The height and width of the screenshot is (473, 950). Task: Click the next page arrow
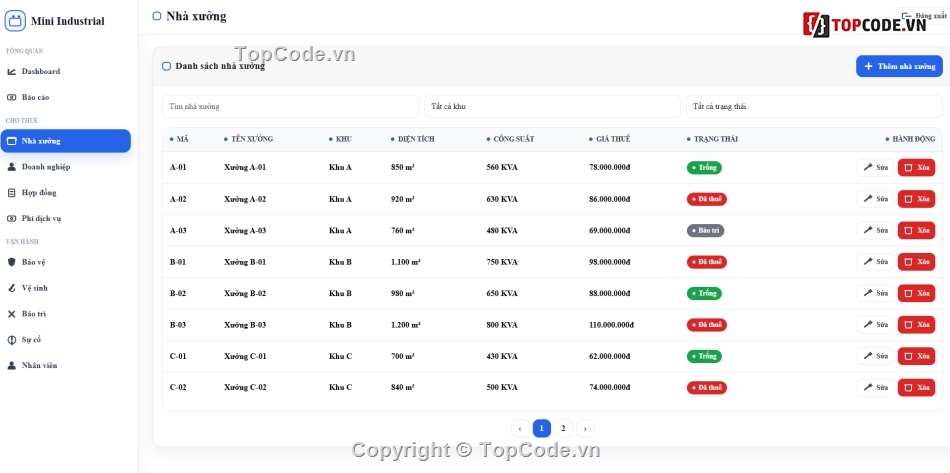coord(585,429)
